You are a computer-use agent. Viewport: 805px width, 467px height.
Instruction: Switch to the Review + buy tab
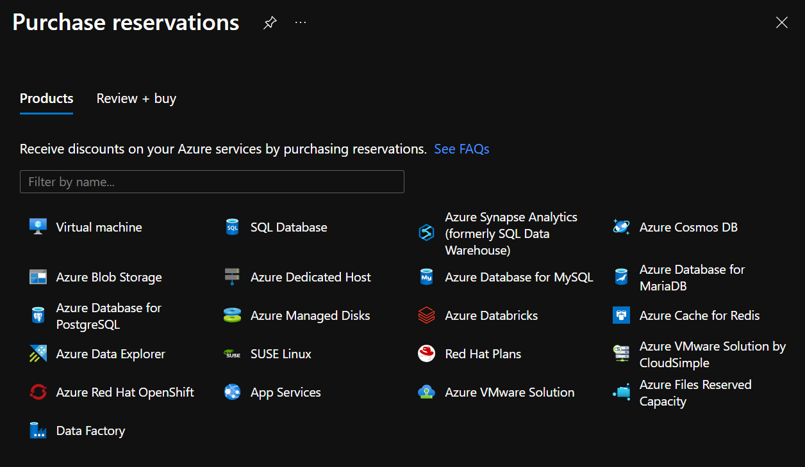[136, 99]
